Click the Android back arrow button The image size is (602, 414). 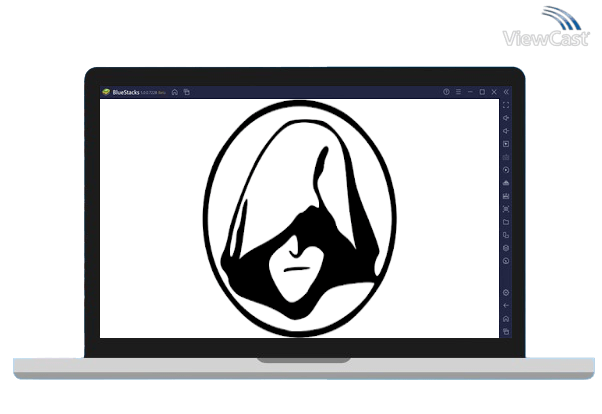pyautogui.click(x=506, y=306)
